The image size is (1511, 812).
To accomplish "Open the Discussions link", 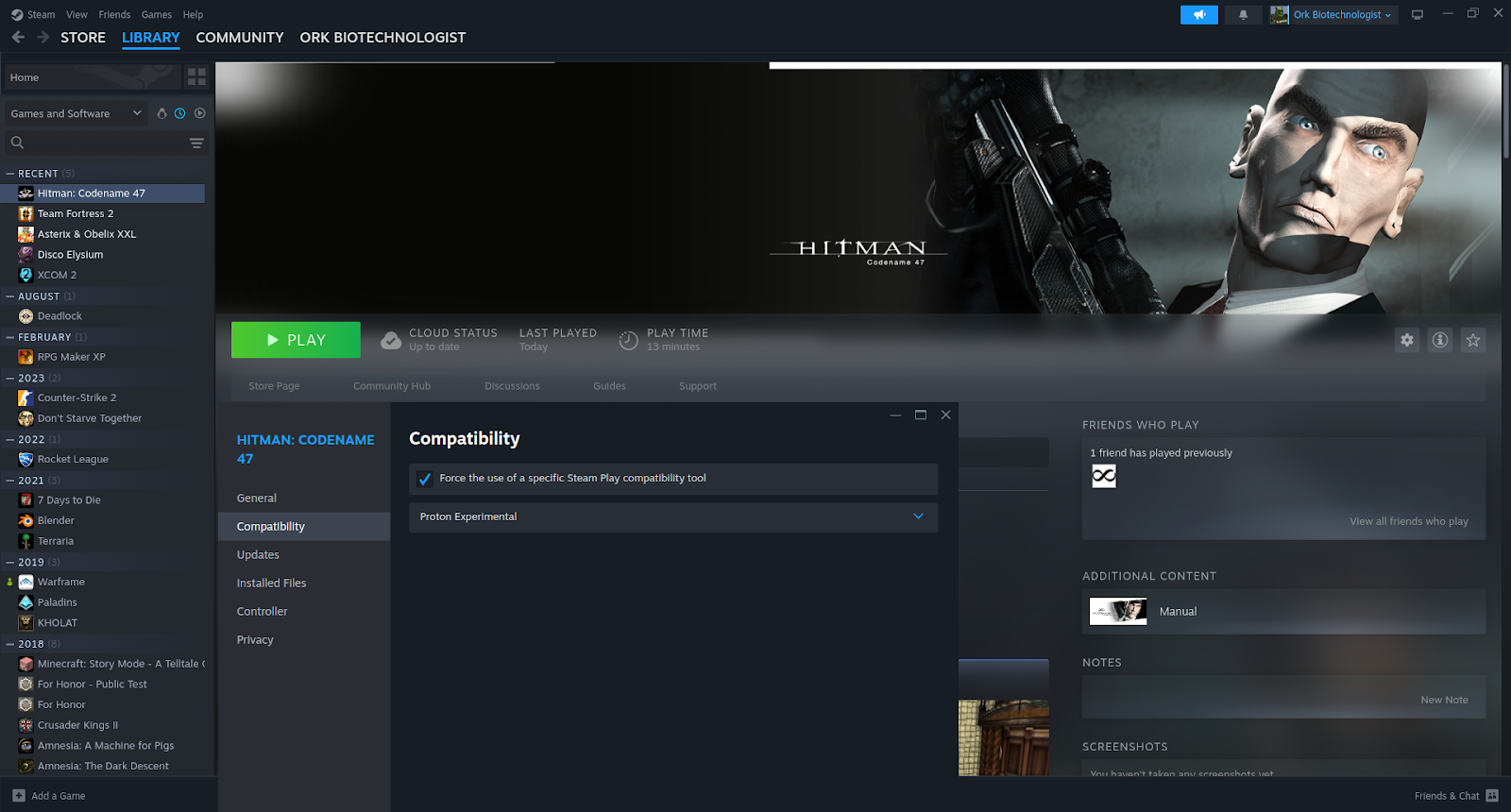I will click(x=512, y=386).
